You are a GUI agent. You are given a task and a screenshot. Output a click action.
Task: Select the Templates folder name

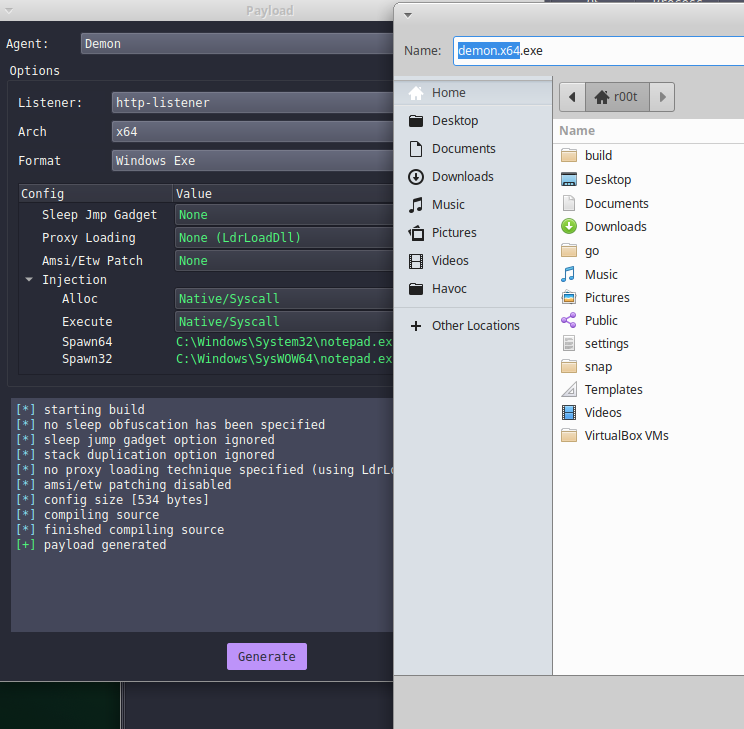pos(614,389)
